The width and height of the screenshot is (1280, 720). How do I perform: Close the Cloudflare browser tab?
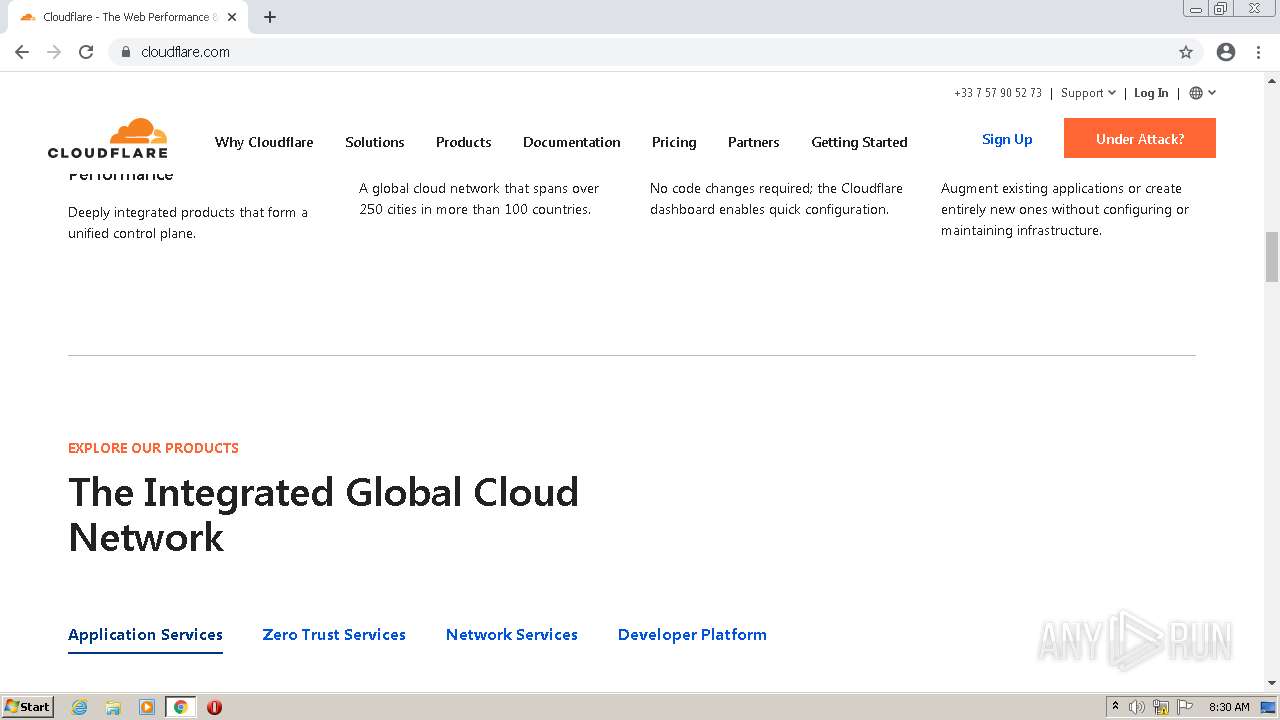click(x=232, y=17)
